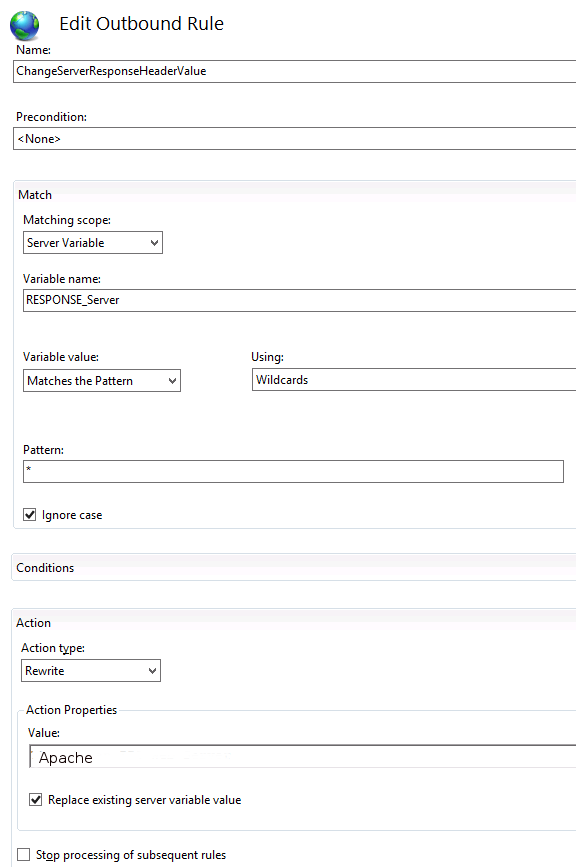Uncheck Replace existing server variable value
The width and height of the screenshot is (576, 867).
(x=35, y=800)
